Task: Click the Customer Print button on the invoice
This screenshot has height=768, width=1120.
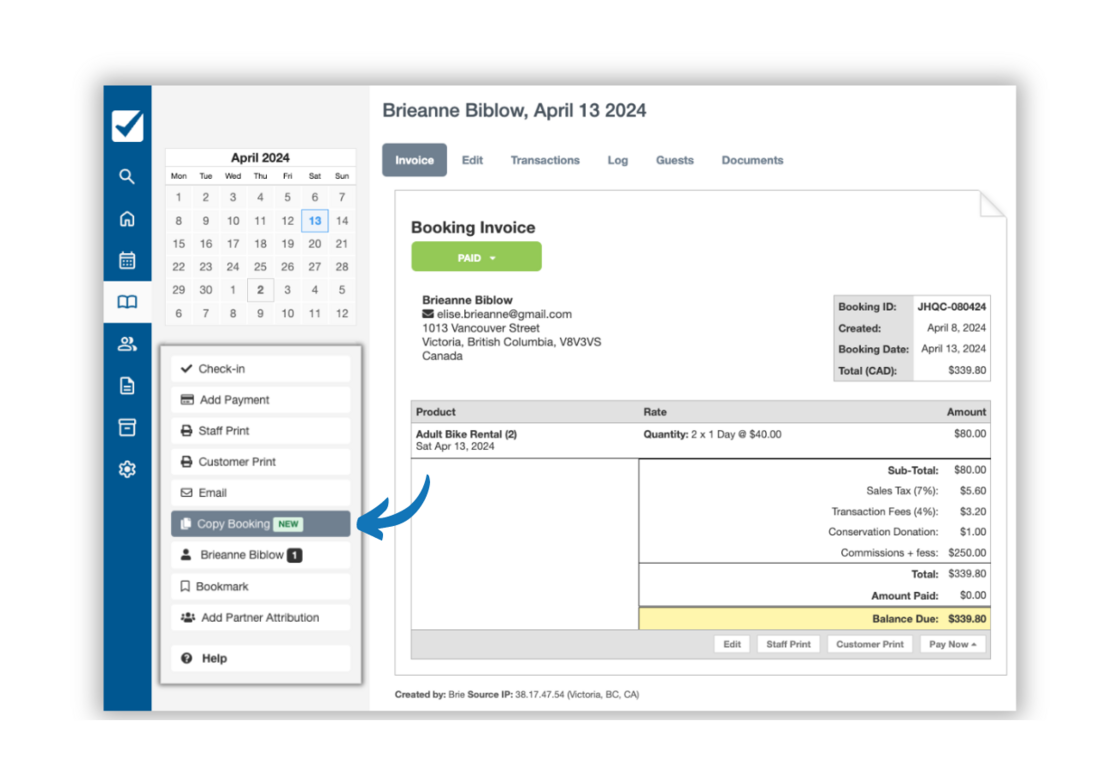Action: click(869, 644)
